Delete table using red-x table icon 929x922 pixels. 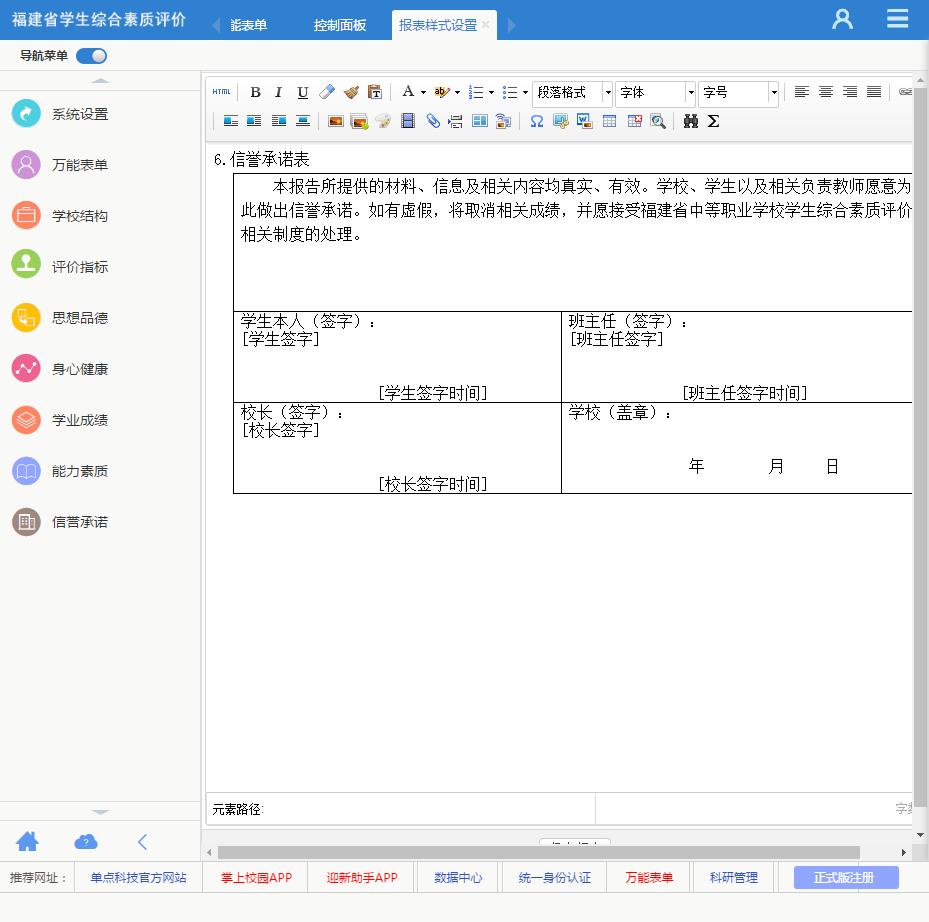635,121
